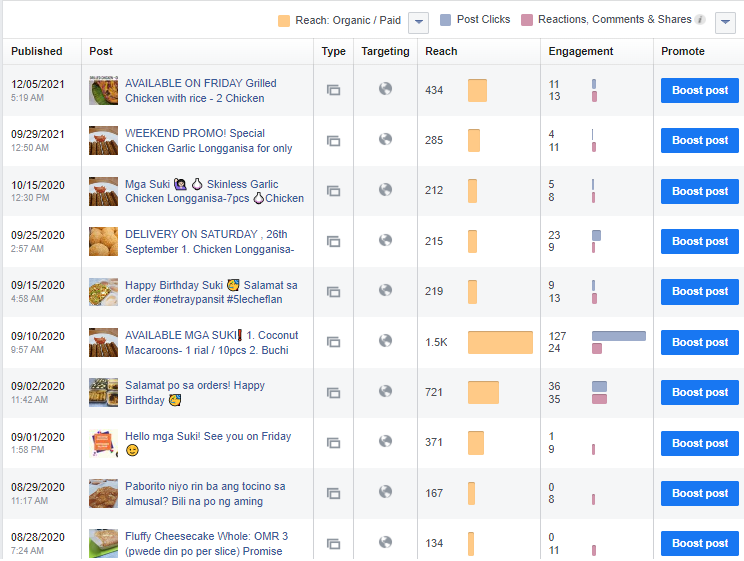
Task: Boost the Fluffy Cheesecake Whole post
Action: click(699, 543)
